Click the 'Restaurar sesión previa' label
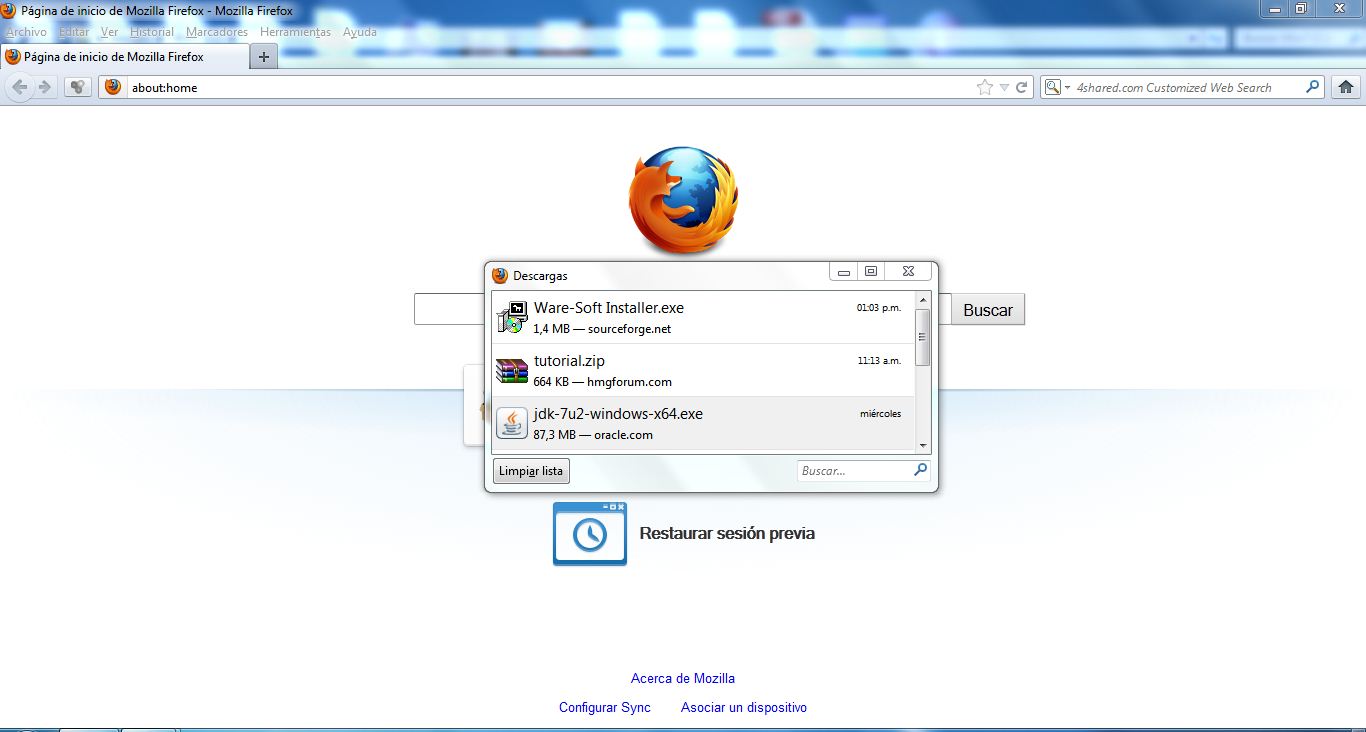Viewport: 1366px width, 732px height. click(727, 534)
